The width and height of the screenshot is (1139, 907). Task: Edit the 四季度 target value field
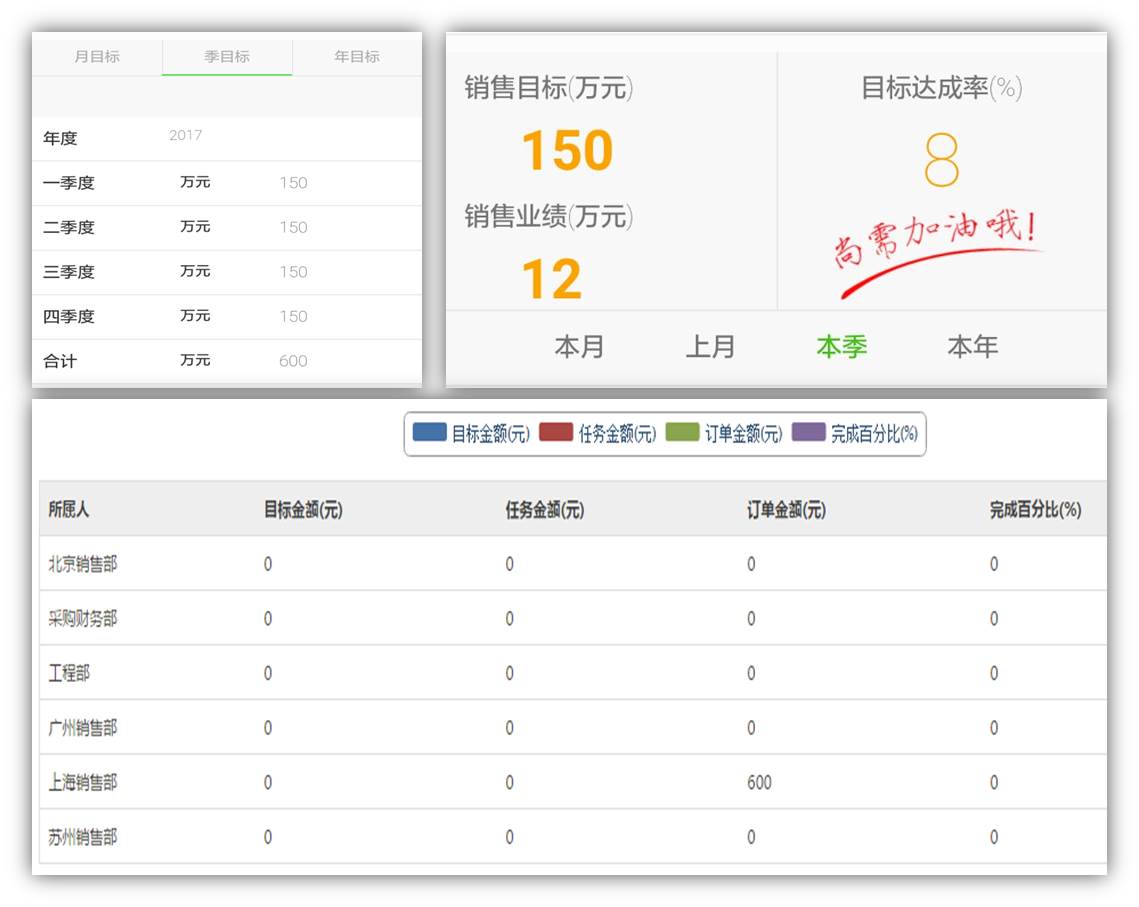[293, 317]
